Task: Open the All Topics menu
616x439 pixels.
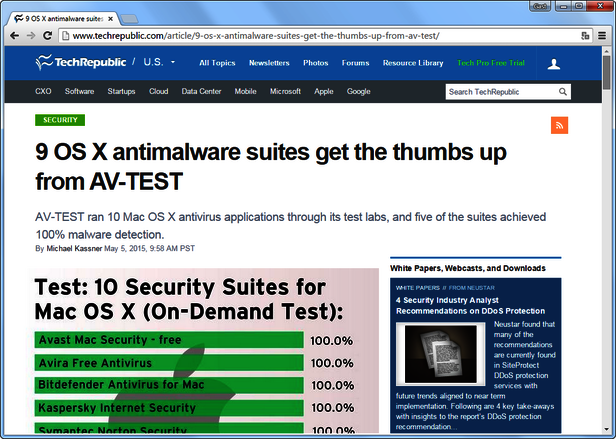Action: 217,63
